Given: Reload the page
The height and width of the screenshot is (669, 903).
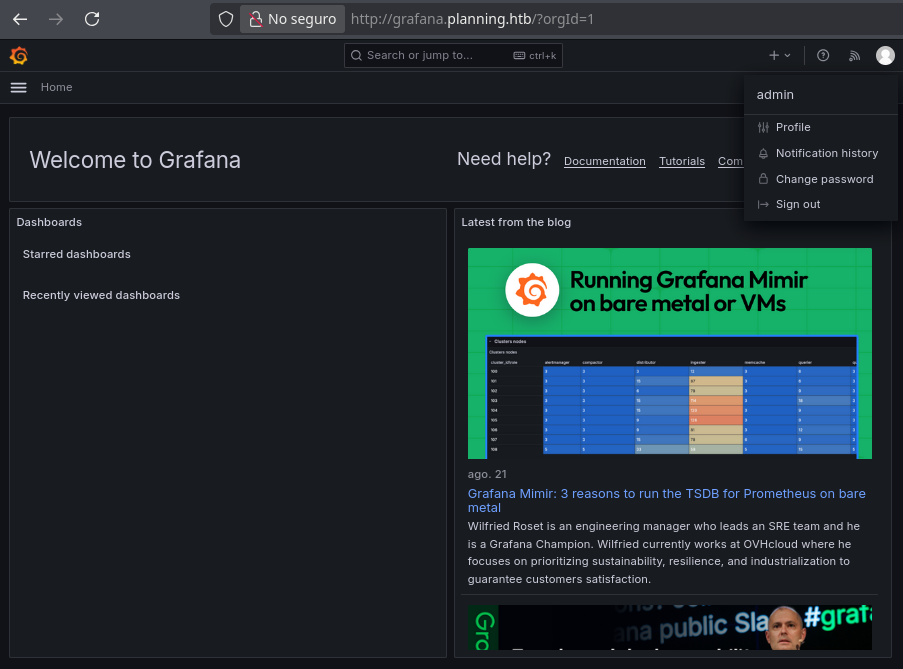Looking at the screenshot, I should 92,19.
